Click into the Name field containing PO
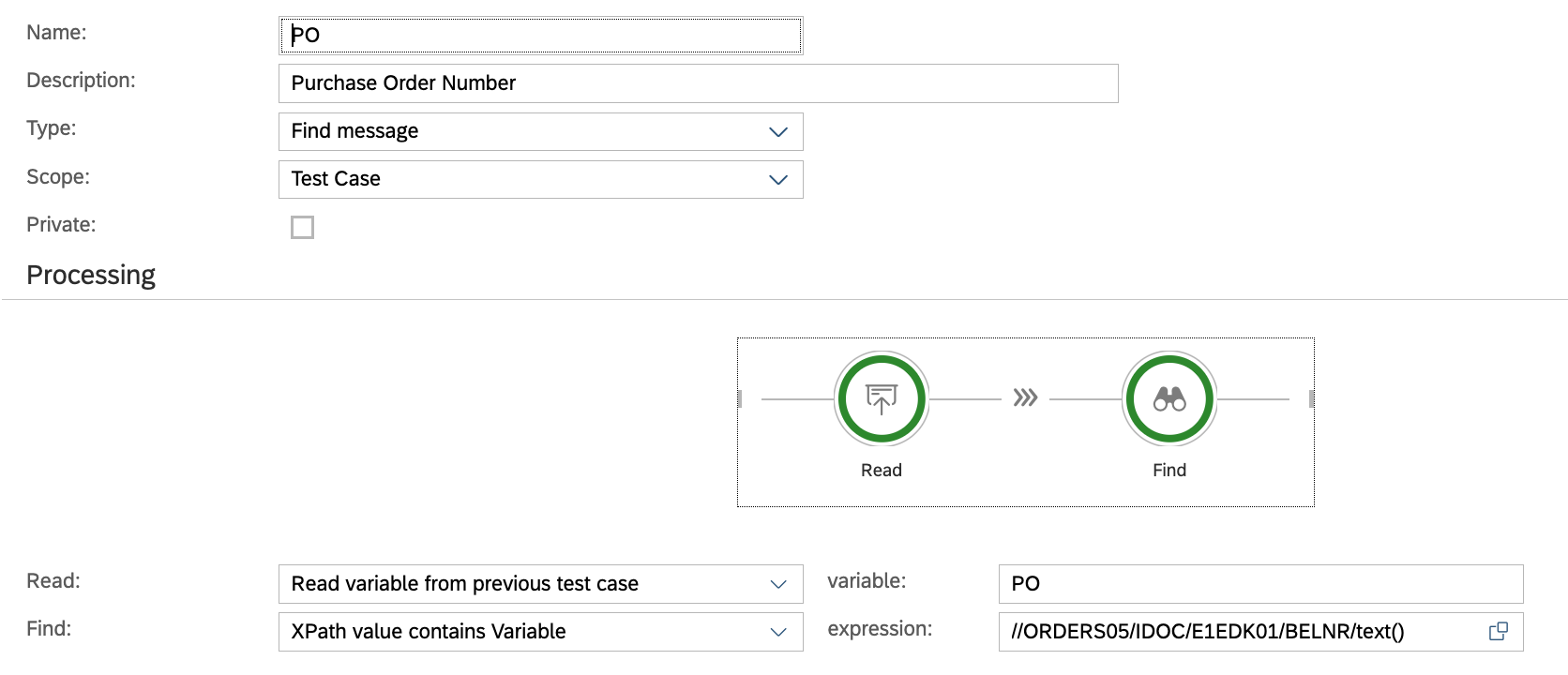 pyautogui.click(x=540, y=36)
